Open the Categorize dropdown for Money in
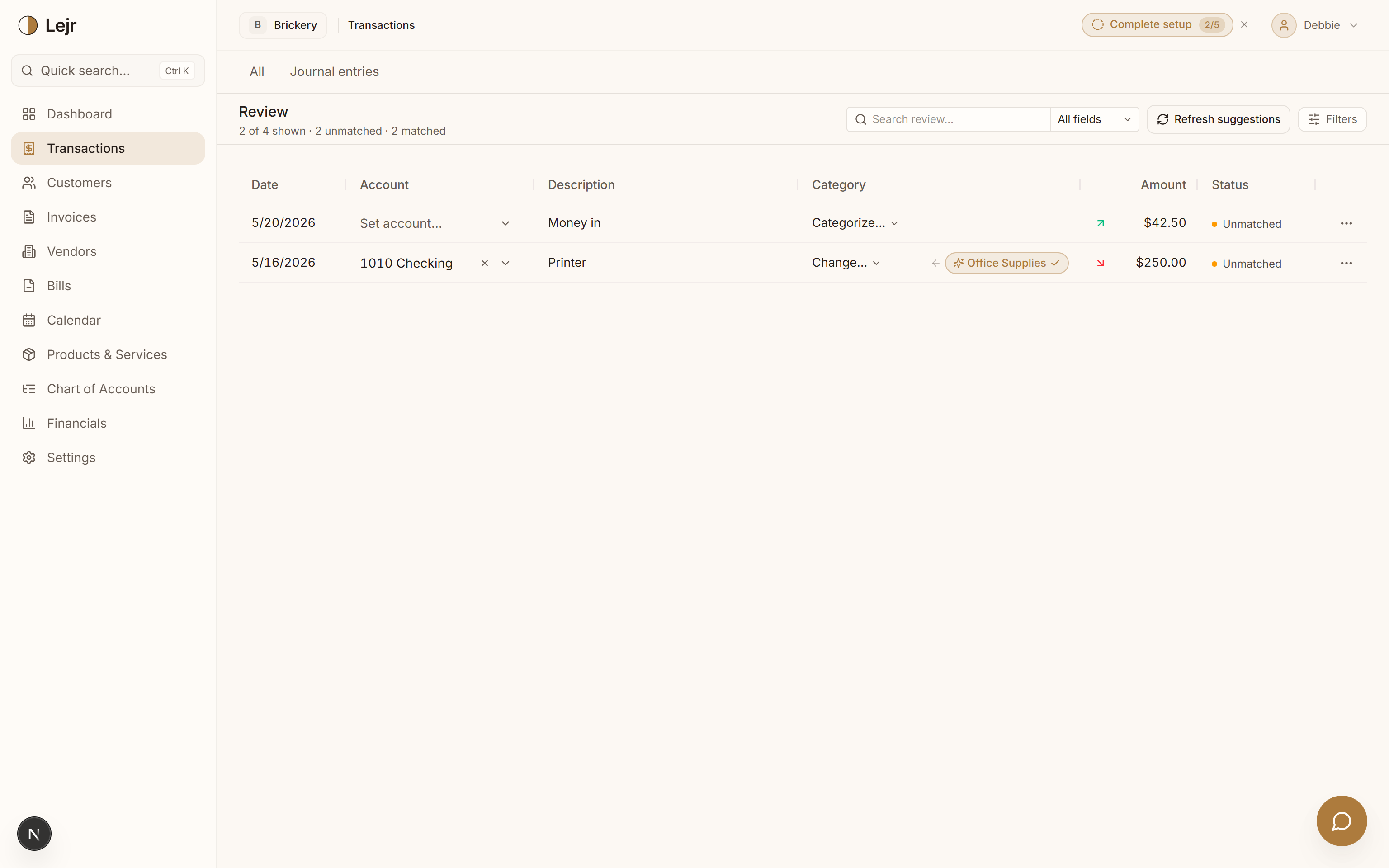The height and width of the screenshot is (868, 1389). point(855,223)
